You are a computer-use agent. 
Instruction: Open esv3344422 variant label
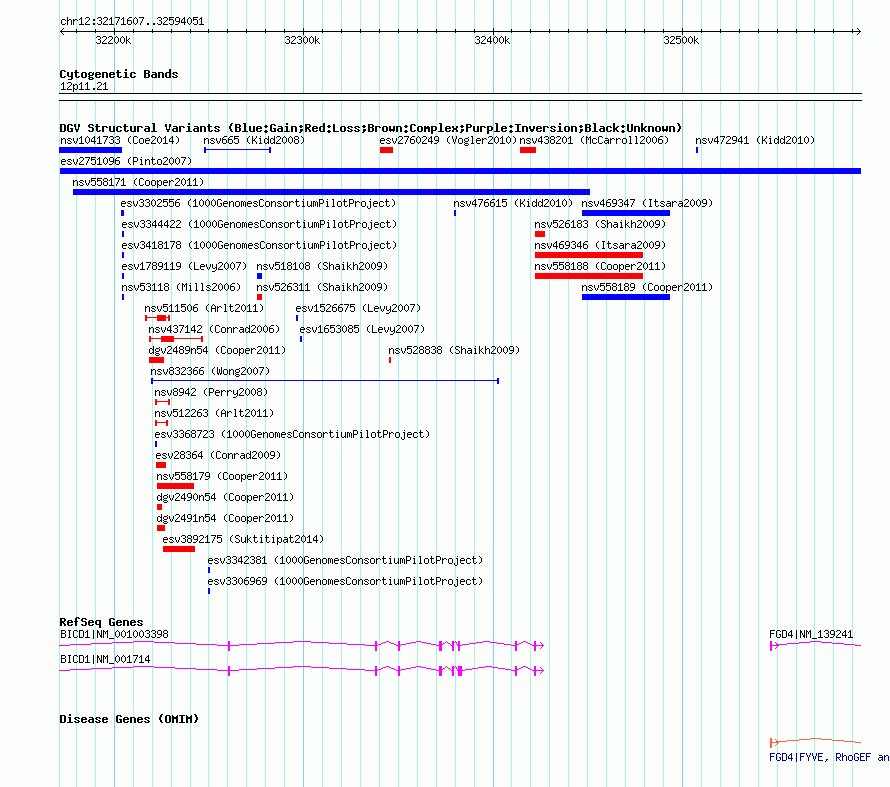[x=259, y=224]
